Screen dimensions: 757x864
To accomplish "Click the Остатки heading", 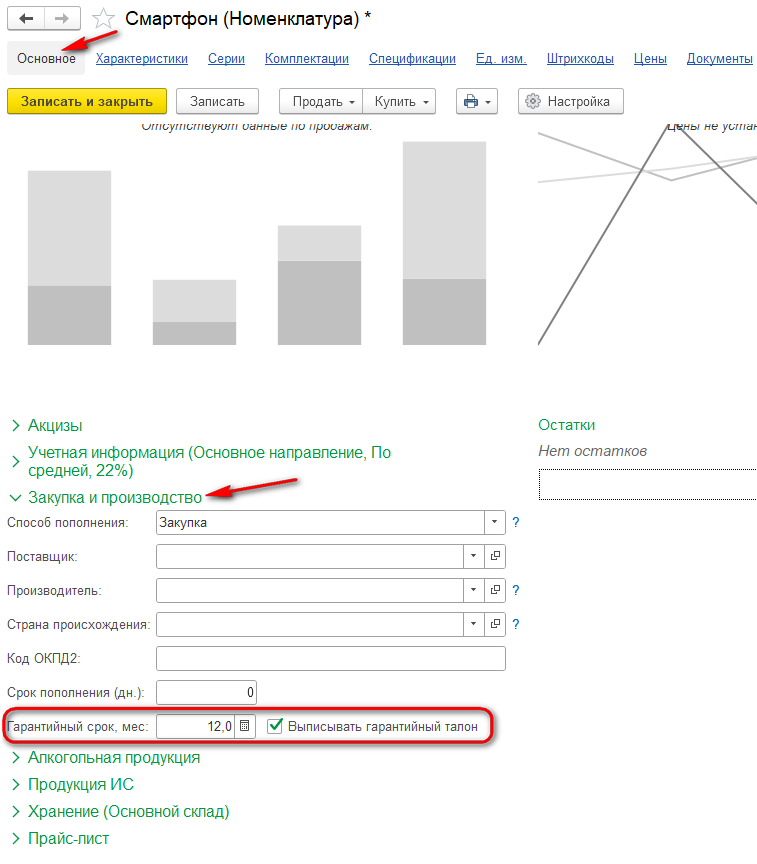I will (x=566, y=425).
